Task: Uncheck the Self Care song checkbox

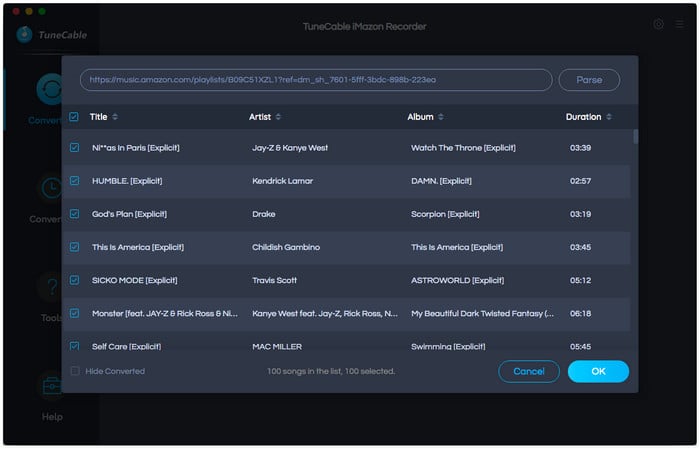Action: pyautogui.click(x=75, y=346)
